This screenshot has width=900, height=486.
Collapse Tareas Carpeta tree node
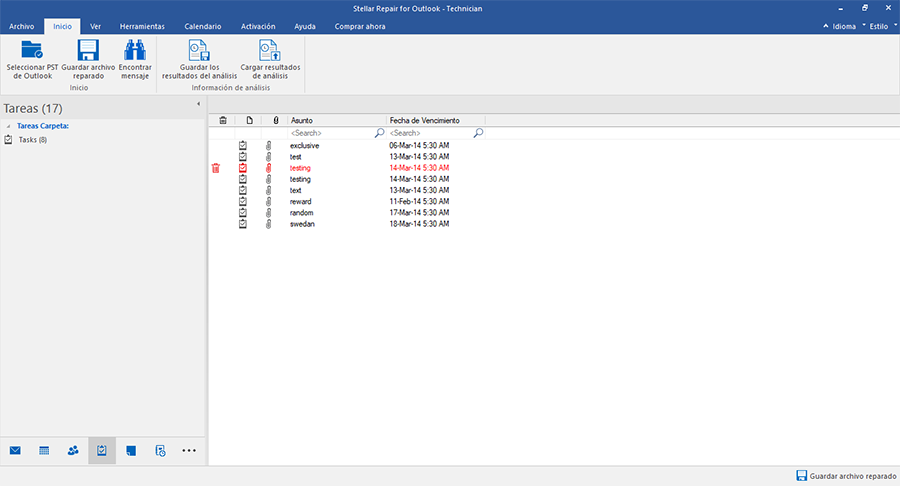[8, 126]
